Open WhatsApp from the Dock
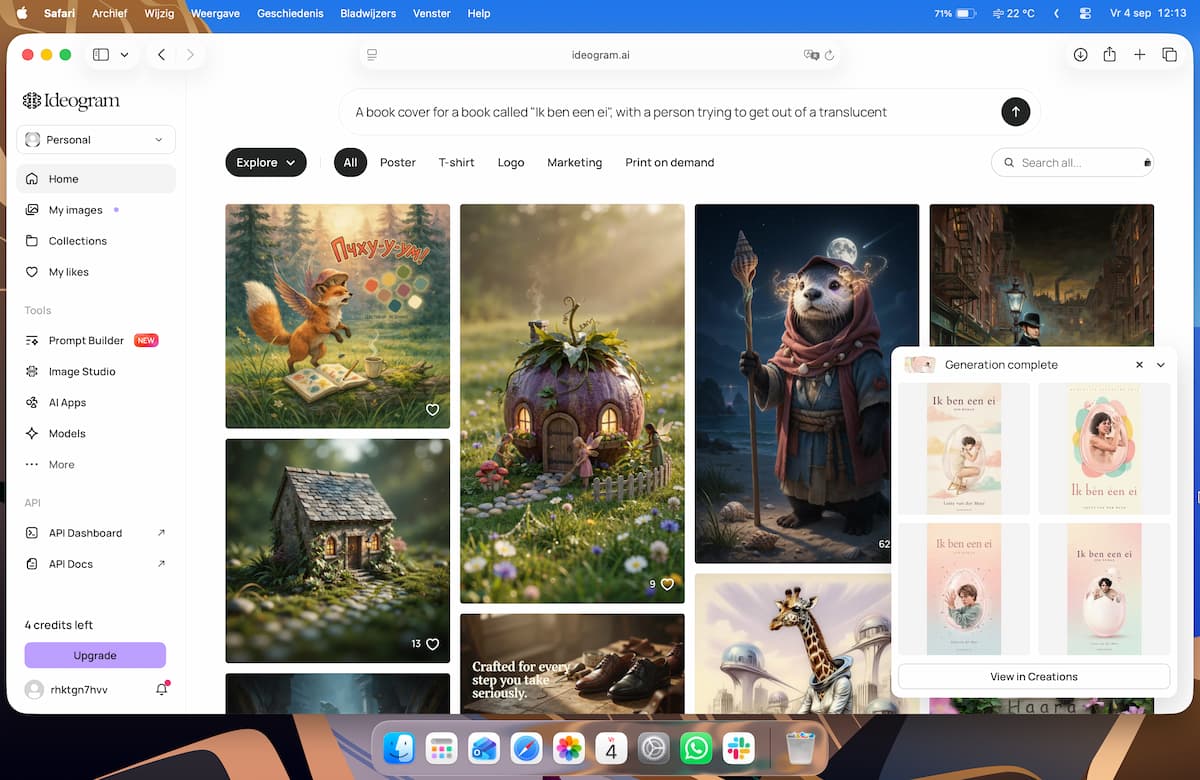 point(695,748)
